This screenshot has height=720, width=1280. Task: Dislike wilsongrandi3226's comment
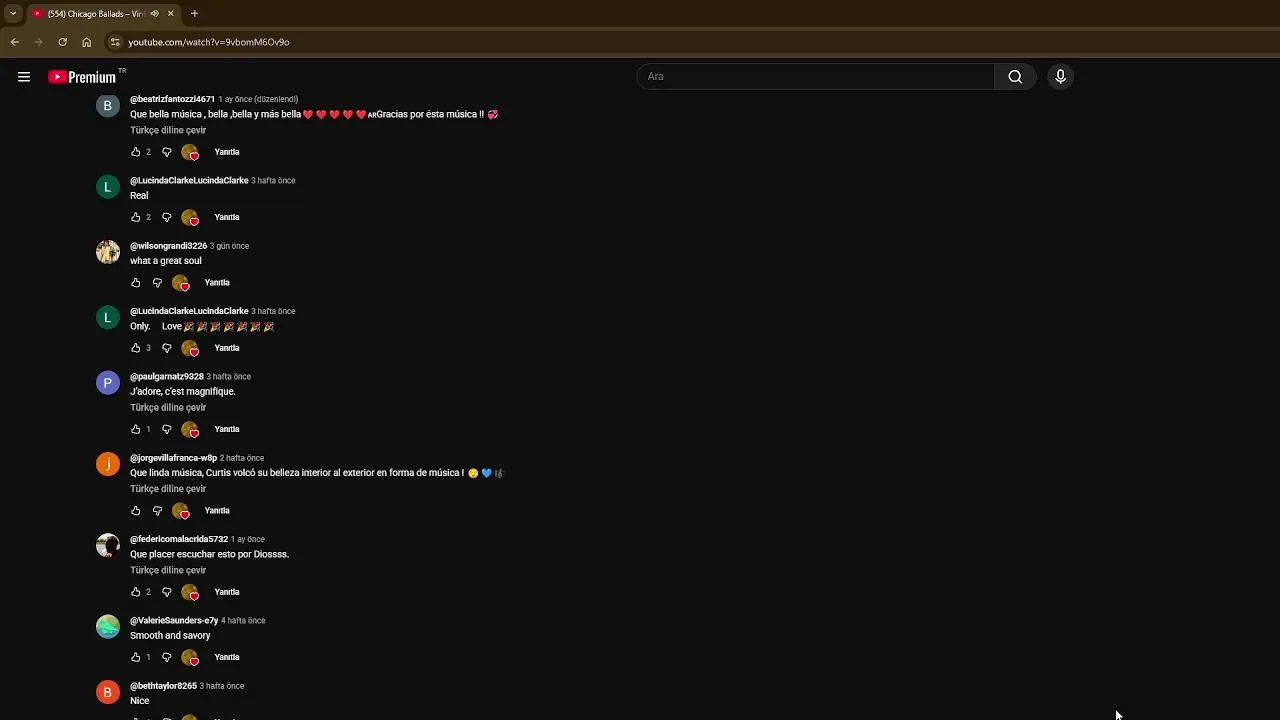tap(157, 283)
